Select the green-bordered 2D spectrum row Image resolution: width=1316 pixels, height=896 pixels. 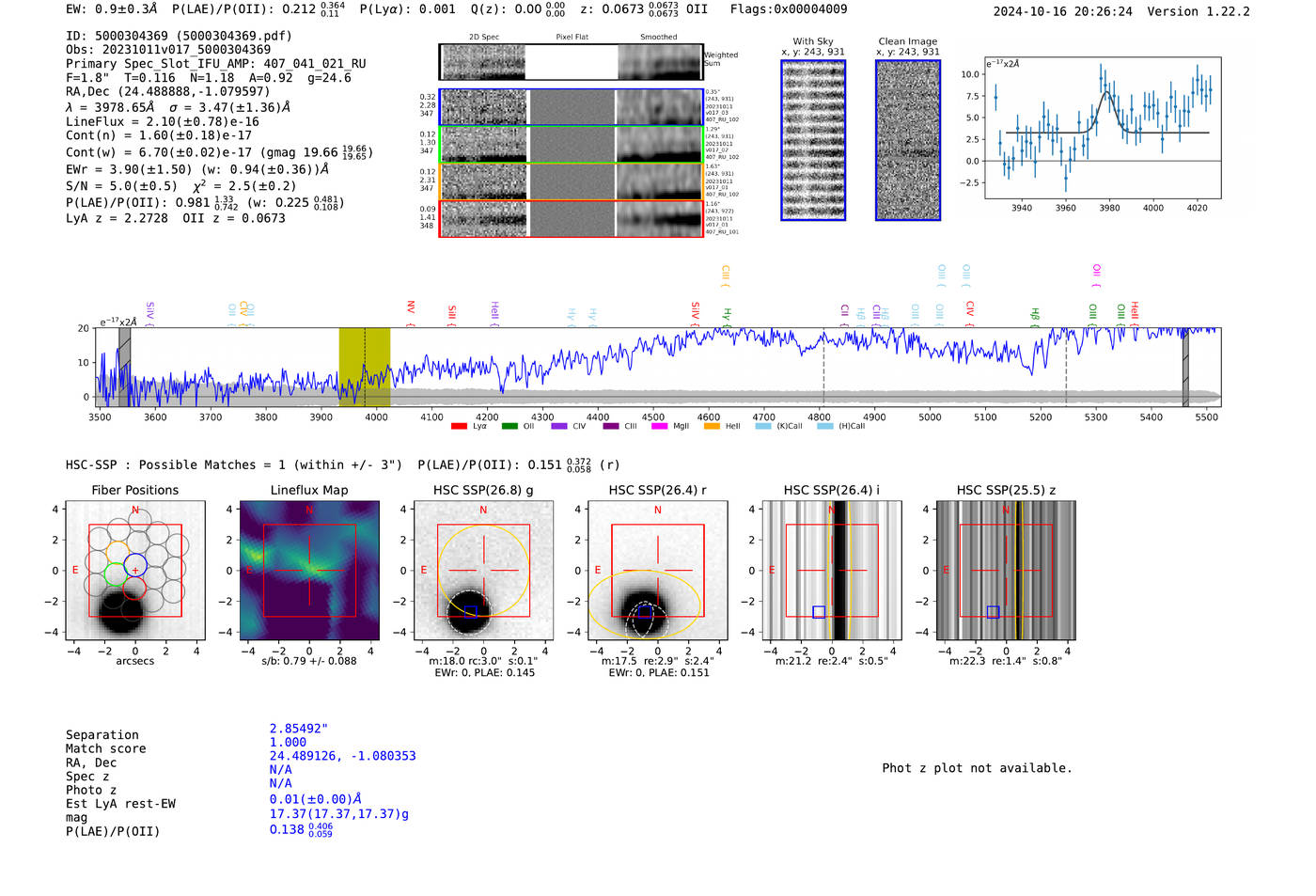[x=572, y=145]
